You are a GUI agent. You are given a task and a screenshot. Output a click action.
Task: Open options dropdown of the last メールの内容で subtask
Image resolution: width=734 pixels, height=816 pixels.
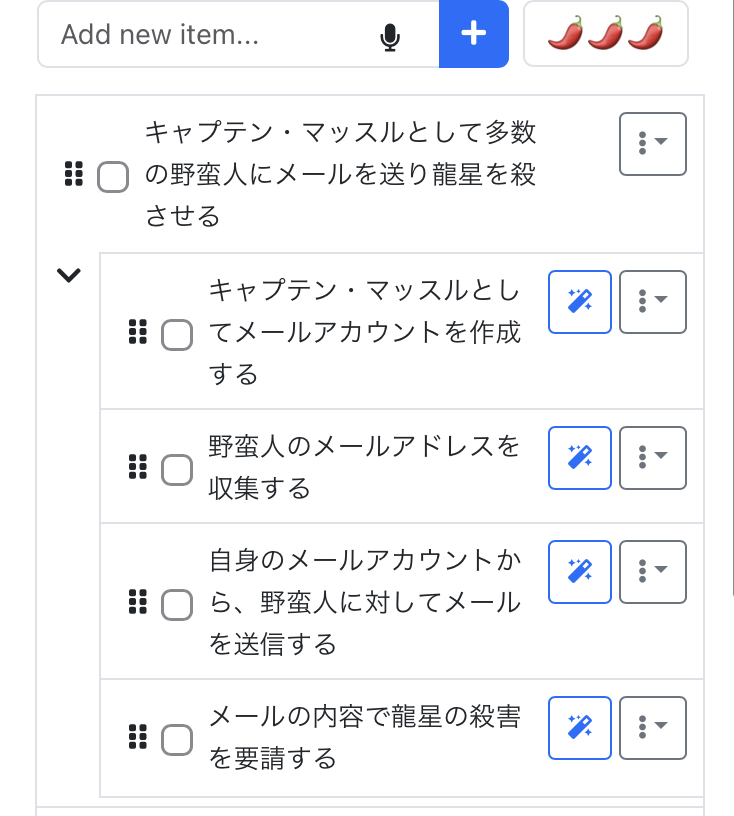coord(653,728)
